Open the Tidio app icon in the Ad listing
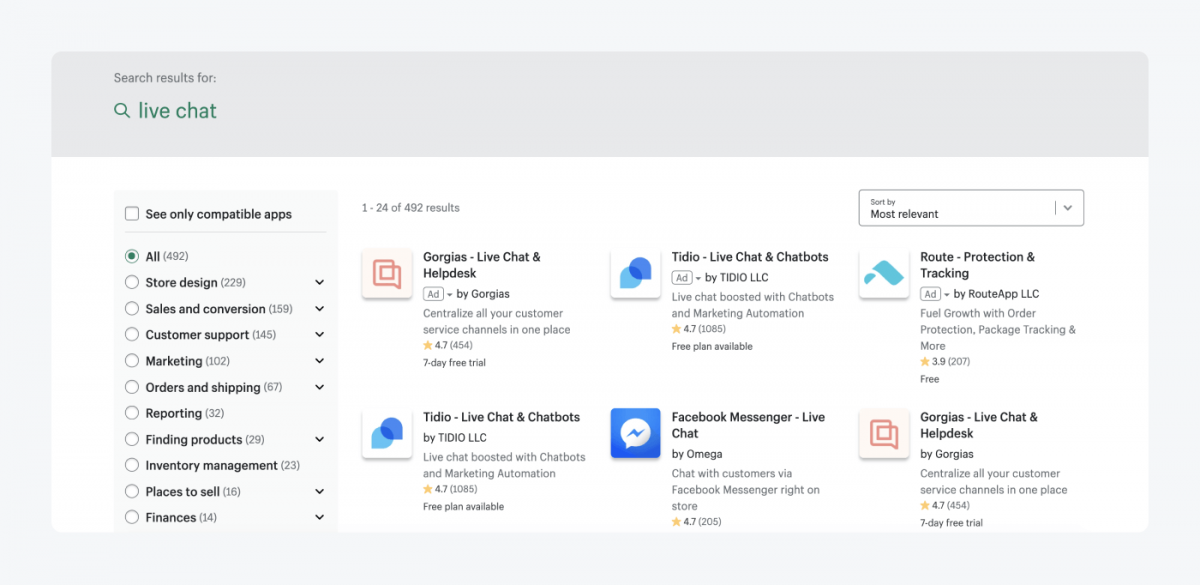 [636, 273]
